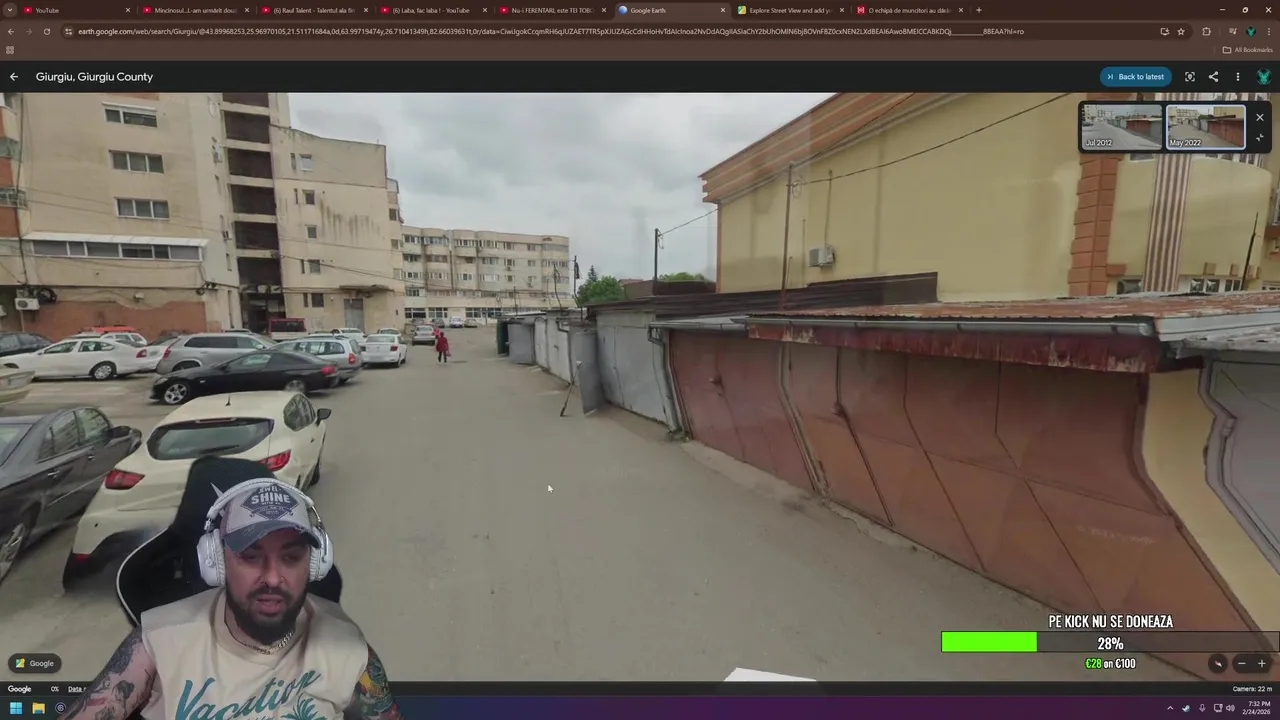Share this Google Earth view
This screenshot has height=720, width=1280.
pos(1213,77)
